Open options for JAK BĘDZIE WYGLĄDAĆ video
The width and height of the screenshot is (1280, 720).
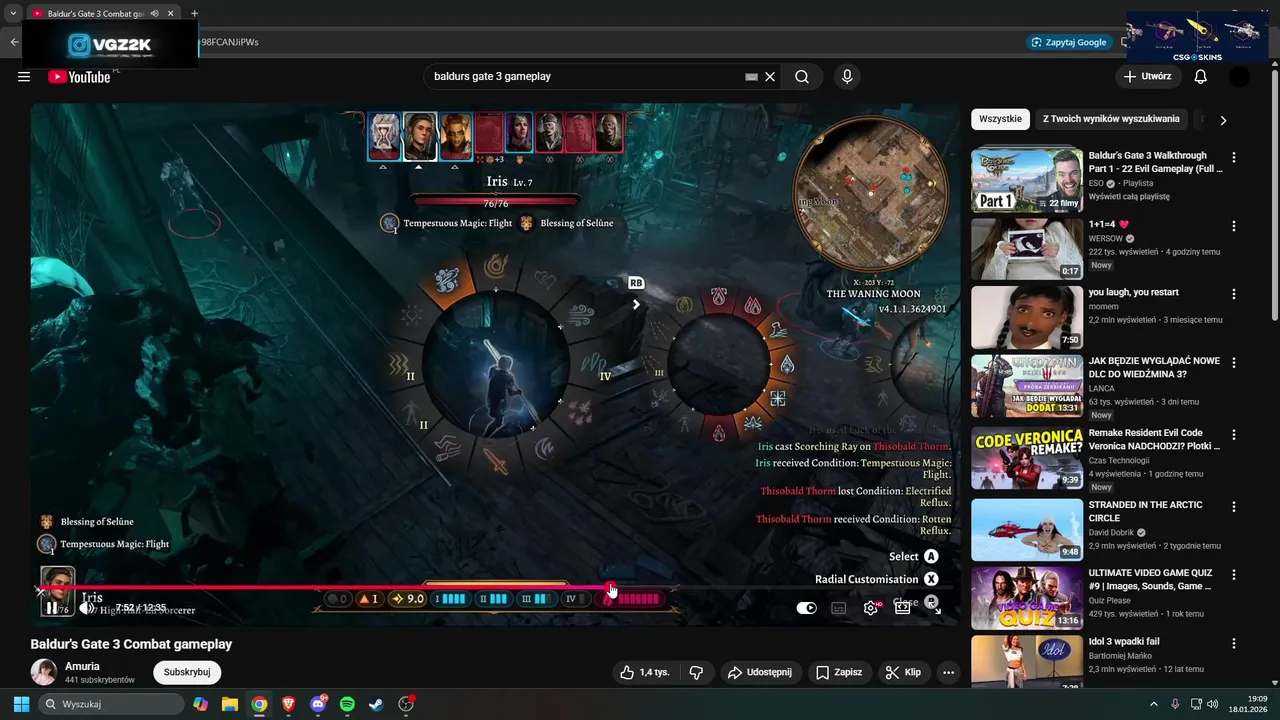click(x=1234, y=363)
